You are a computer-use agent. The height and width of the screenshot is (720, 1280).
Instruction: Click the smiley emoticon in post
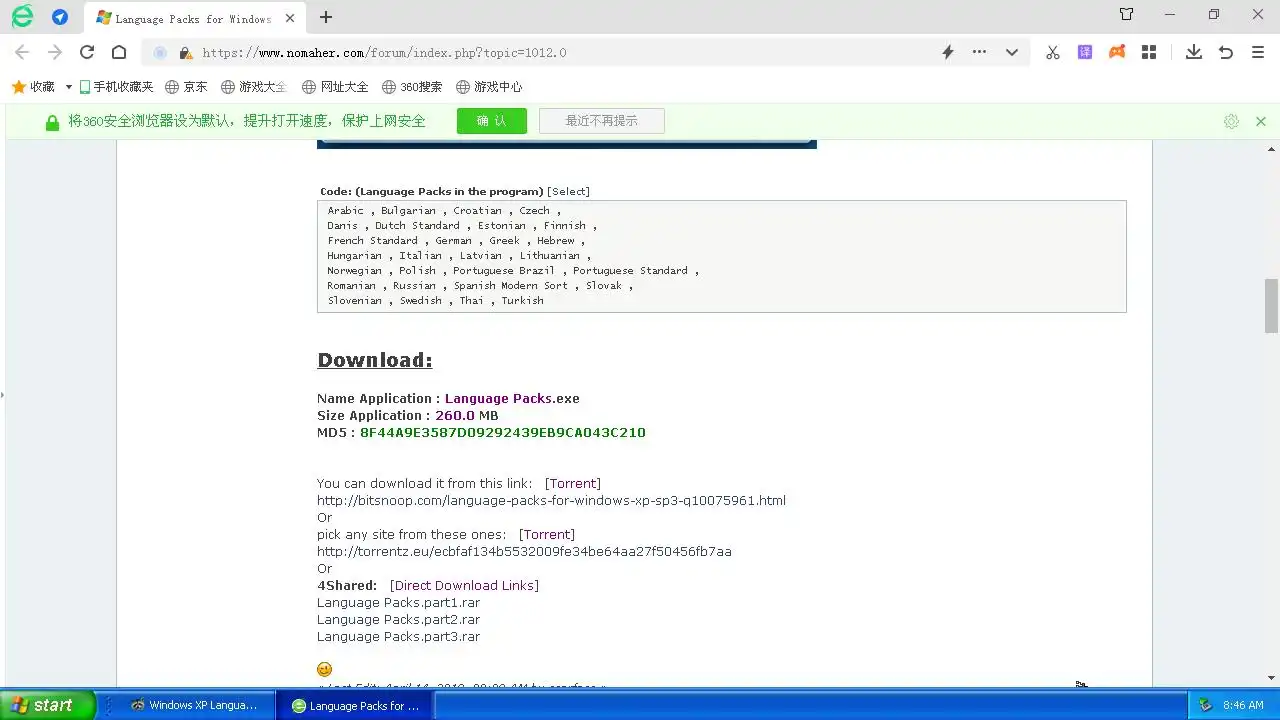point(324,669)
